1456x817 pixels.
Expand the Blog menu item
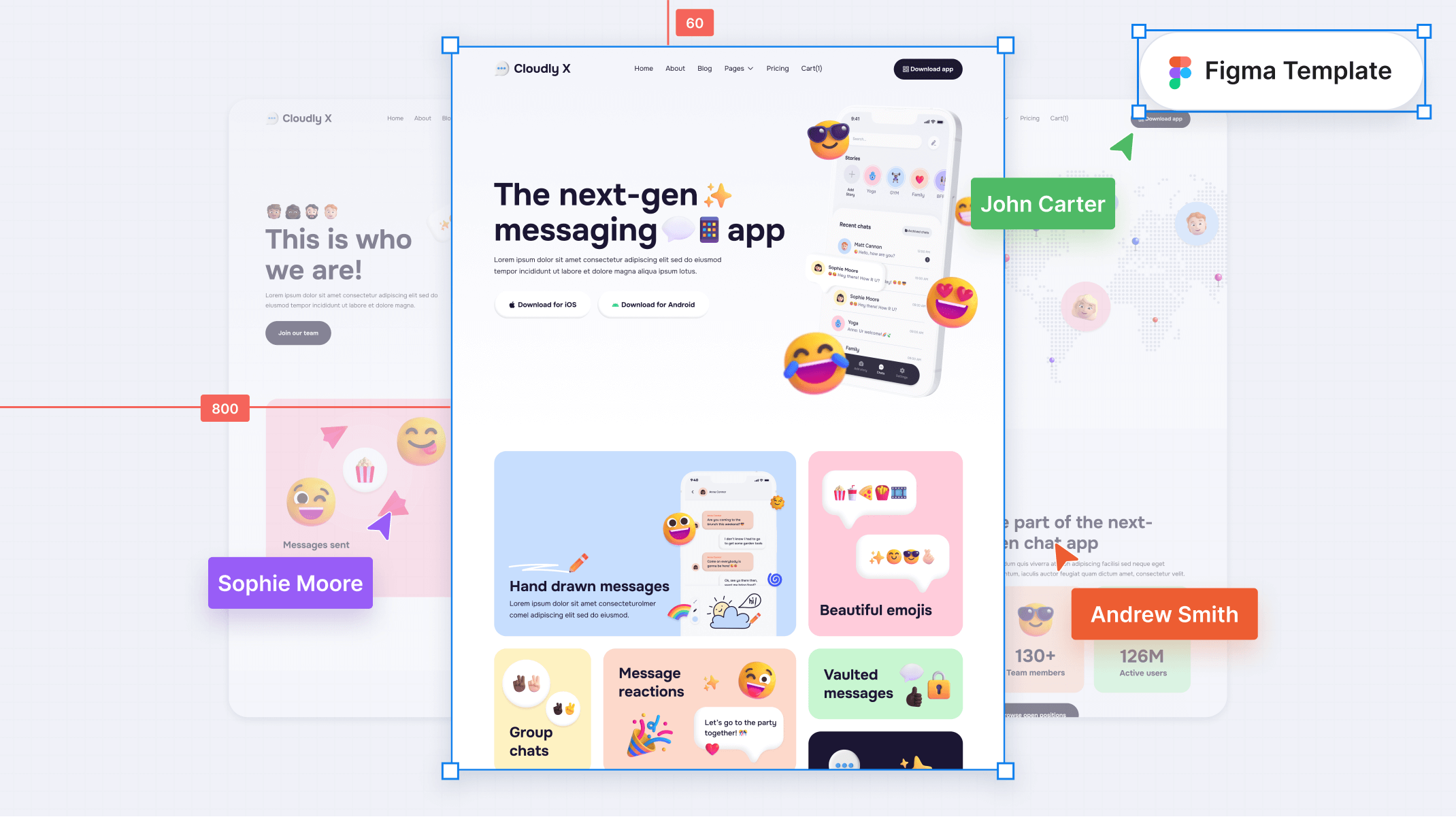705,68
